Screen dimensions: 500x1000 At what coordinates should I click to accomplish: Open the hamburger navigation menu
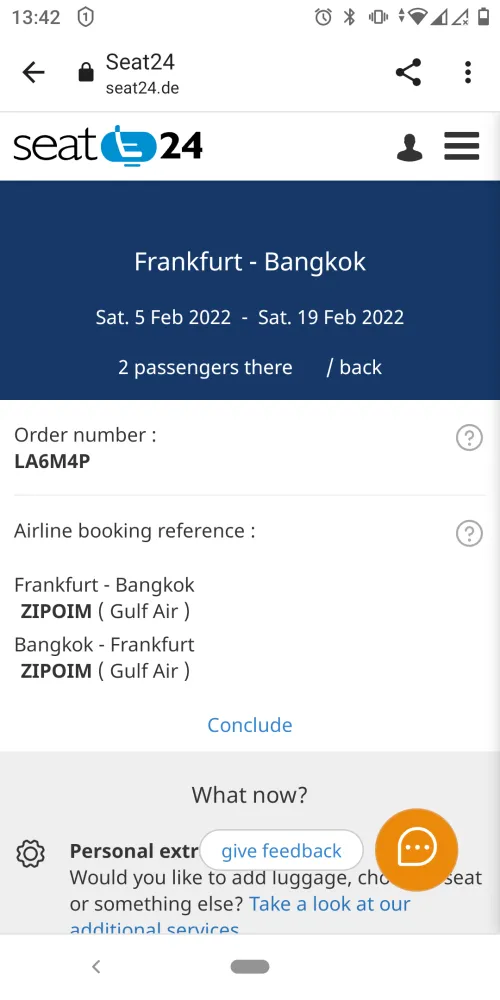coord(462,146)
